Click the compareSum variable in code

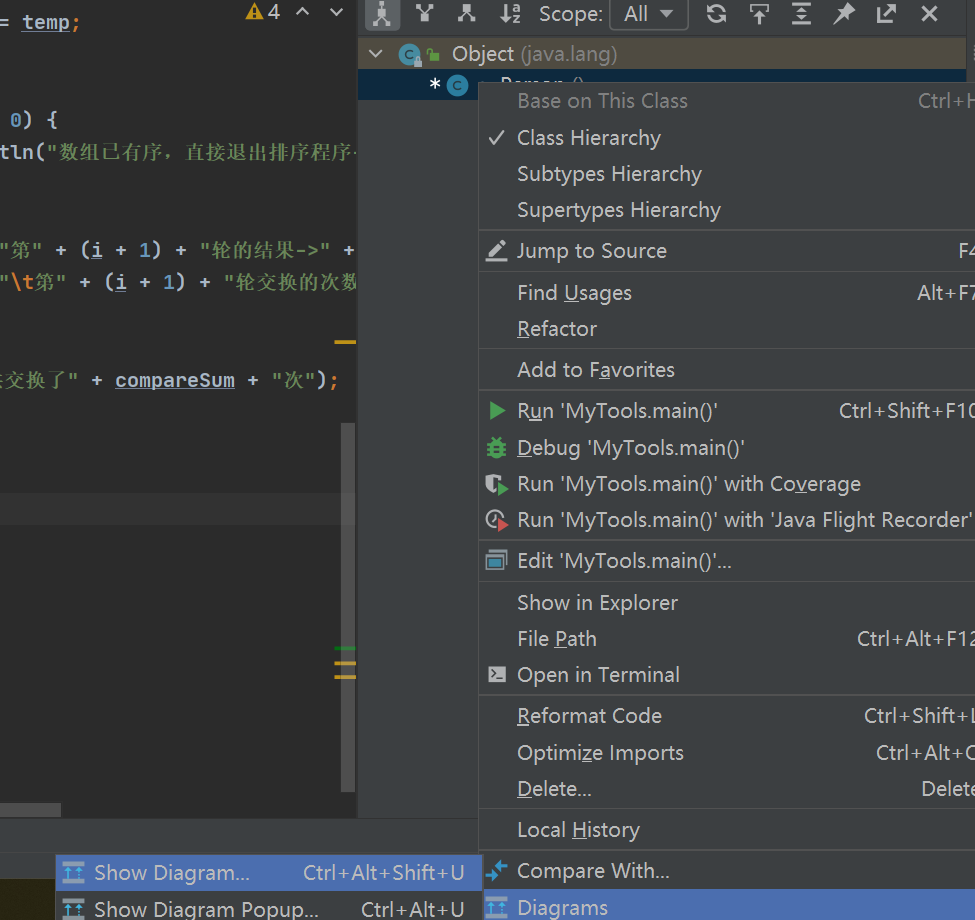pyautogui.click(x=175, y=380)
